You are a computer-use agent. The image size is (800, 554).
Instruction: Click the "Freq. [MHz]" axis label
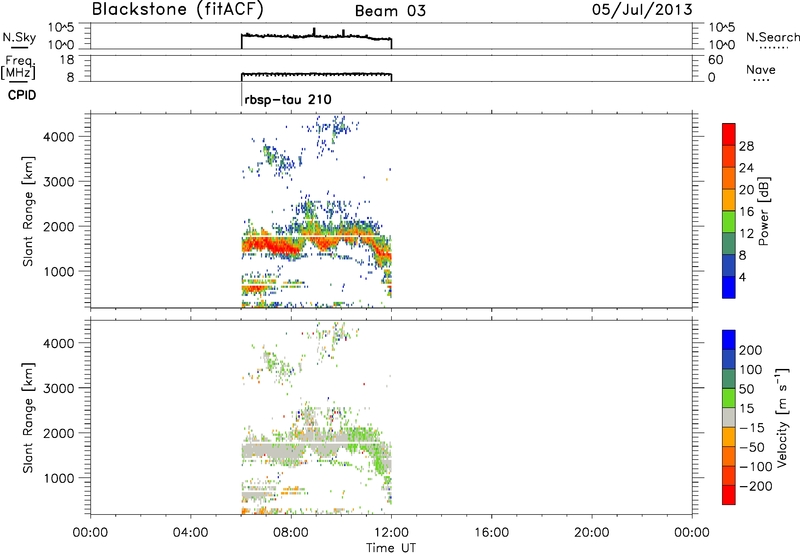tap(19, 68)
